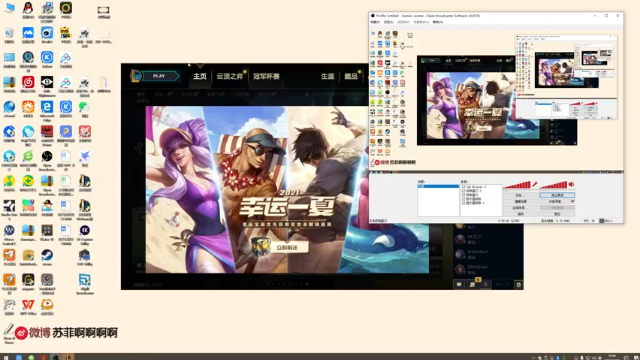
Task: Go to the 藏品 tab
Action: point(351,76)
